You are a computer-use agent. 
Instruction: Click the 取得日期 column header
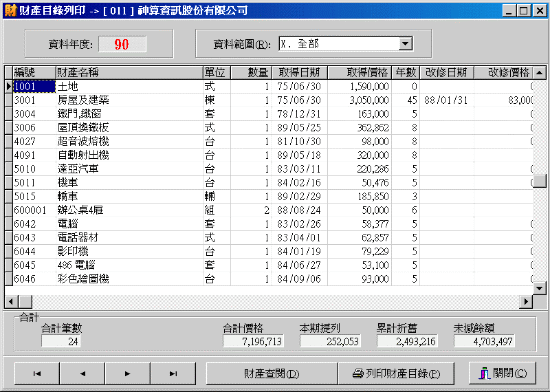299,73
